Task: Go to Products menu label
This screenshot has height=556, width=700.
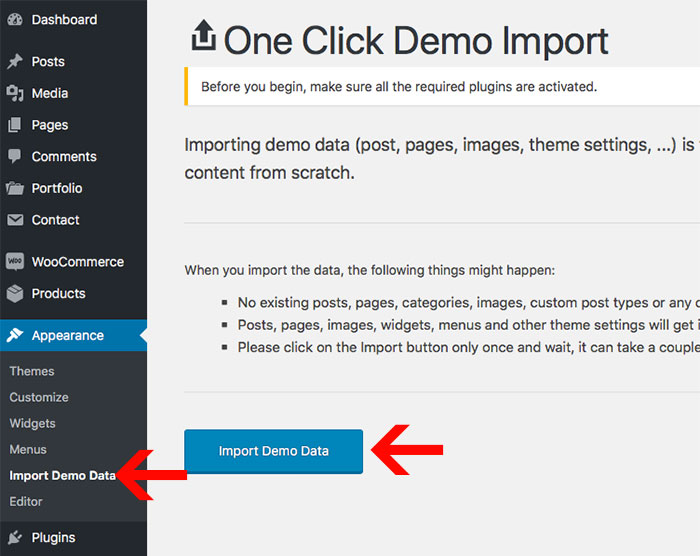Action: coord(58,293)
